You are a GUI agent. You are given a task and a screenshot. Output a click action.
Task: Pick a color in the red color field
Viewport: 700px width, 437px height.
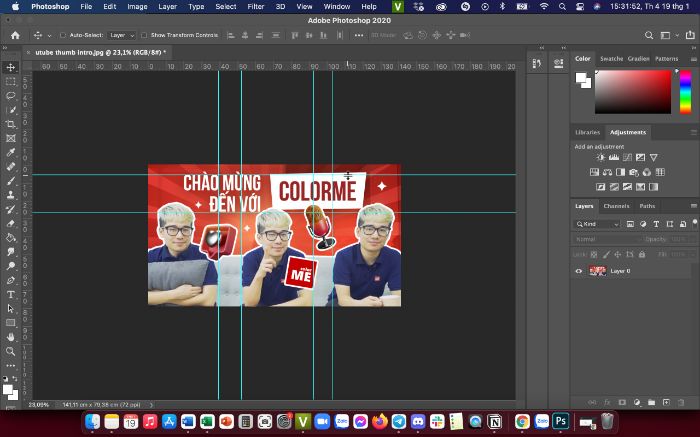click(633, 92)
